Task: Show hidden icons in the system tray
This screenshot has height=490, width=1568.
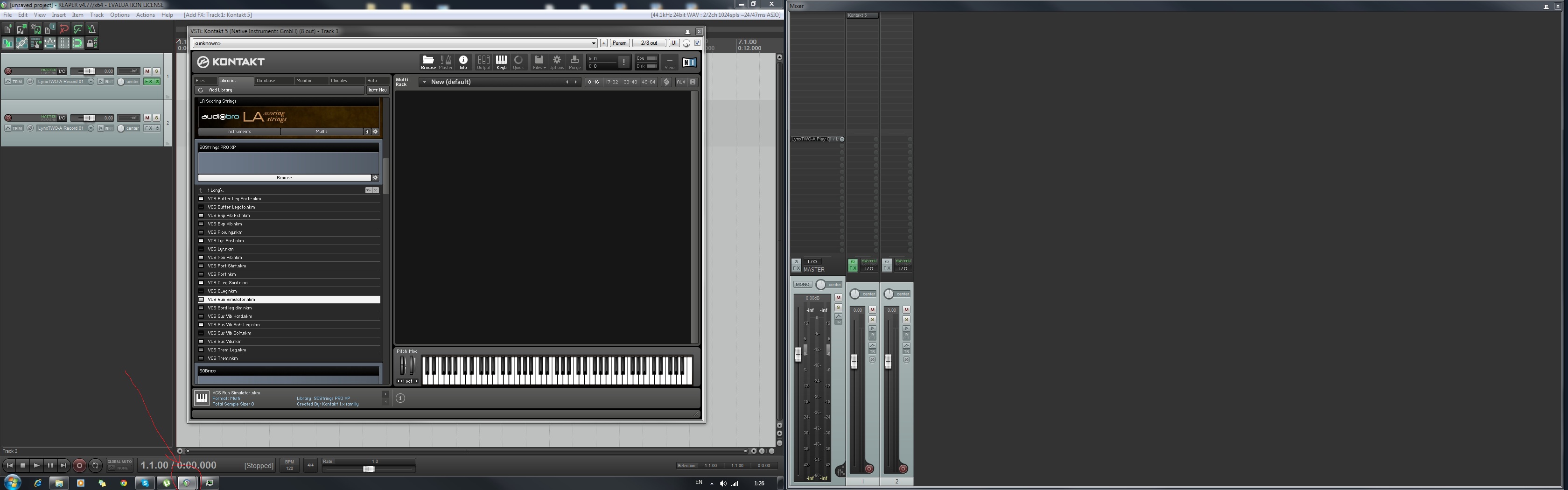Action: coord(712,483)
